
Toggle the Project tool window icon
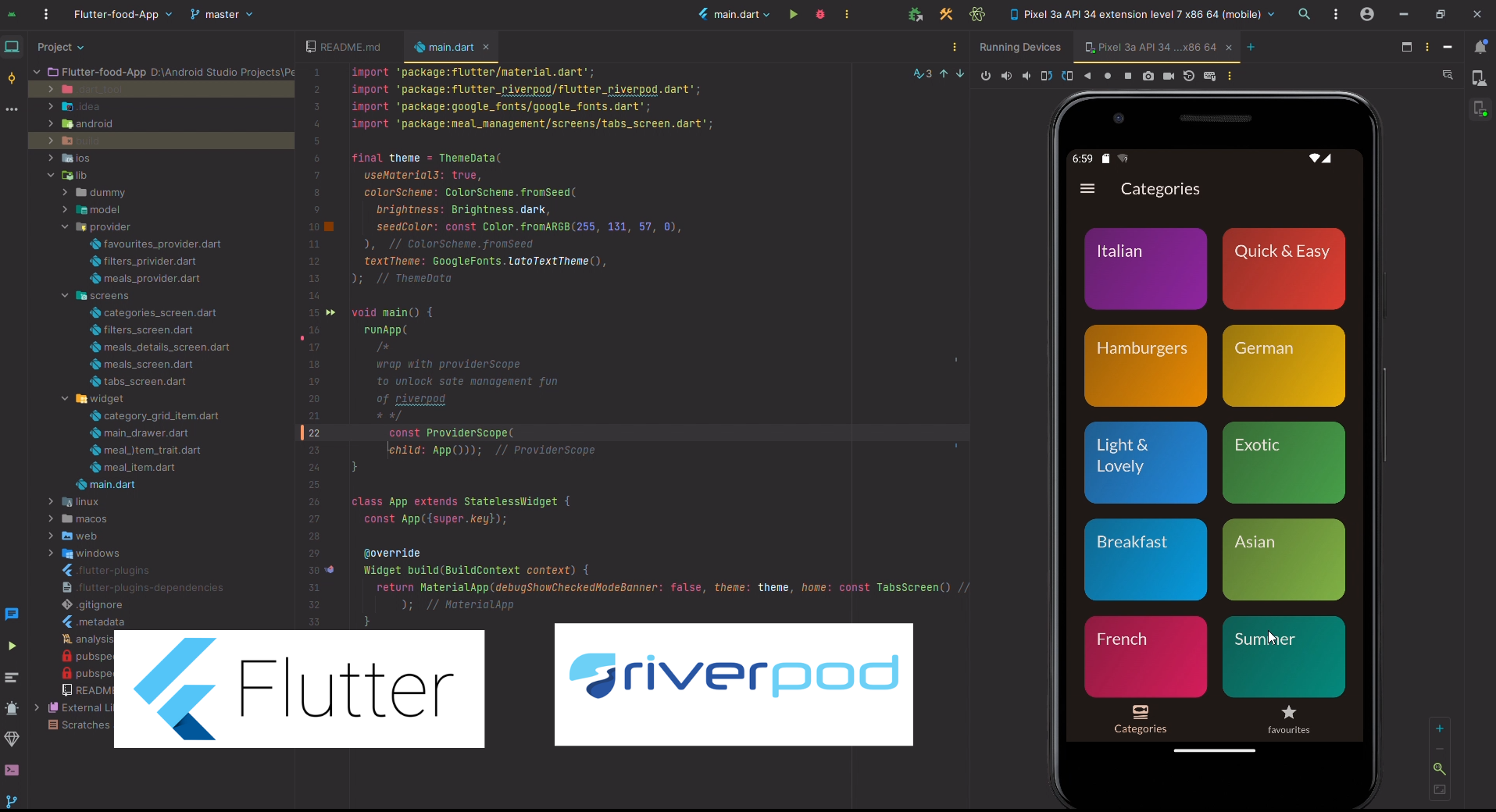pyautogui.click(x=12, y=47)
